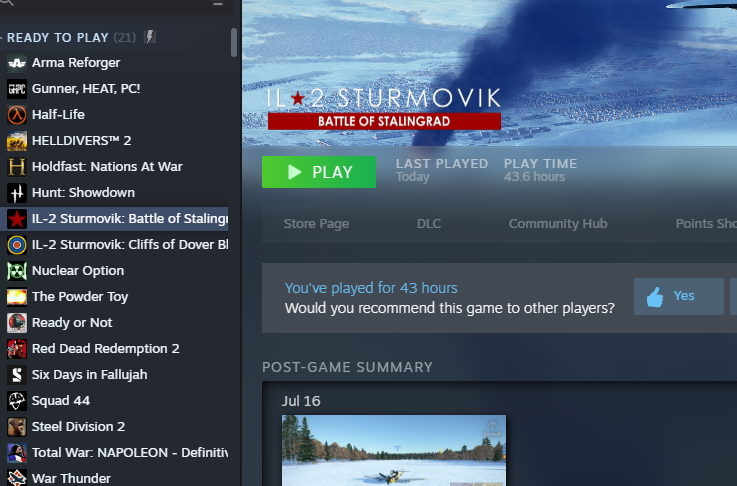Click the '43.6 hours' play time value

pyautogui.click(x=534, y=177)
